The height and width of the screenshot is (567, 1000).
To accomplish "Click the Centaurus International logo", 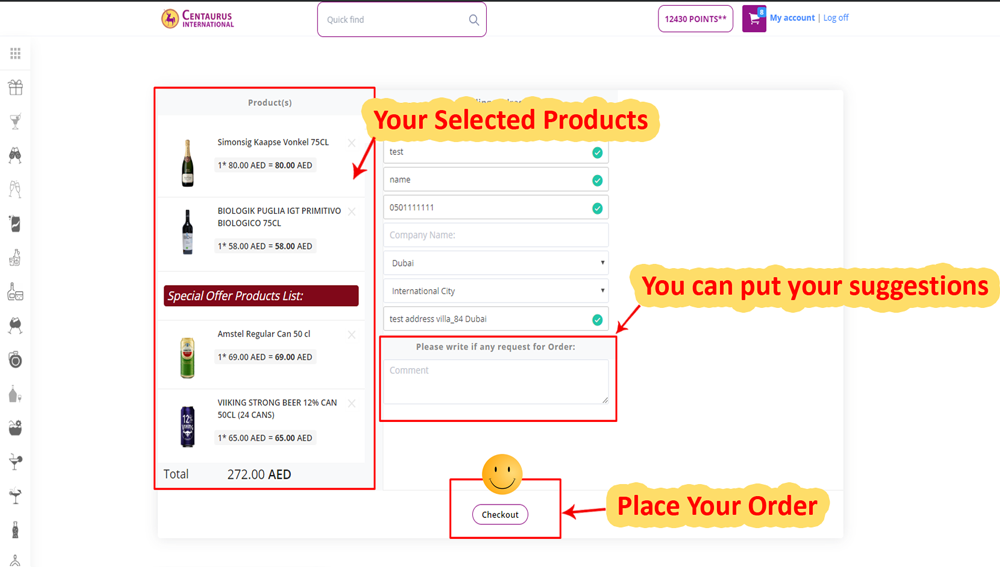I will [x=198, y=18].
